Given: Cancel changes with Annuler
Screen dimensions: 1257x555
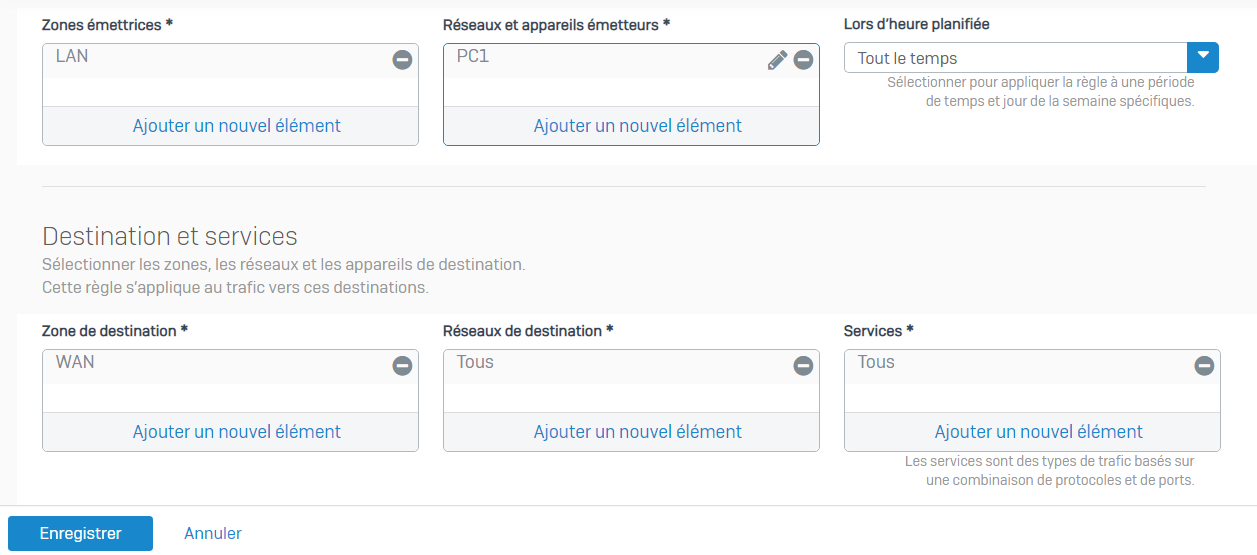Looking at the screenshot, I should click(213, 533).
